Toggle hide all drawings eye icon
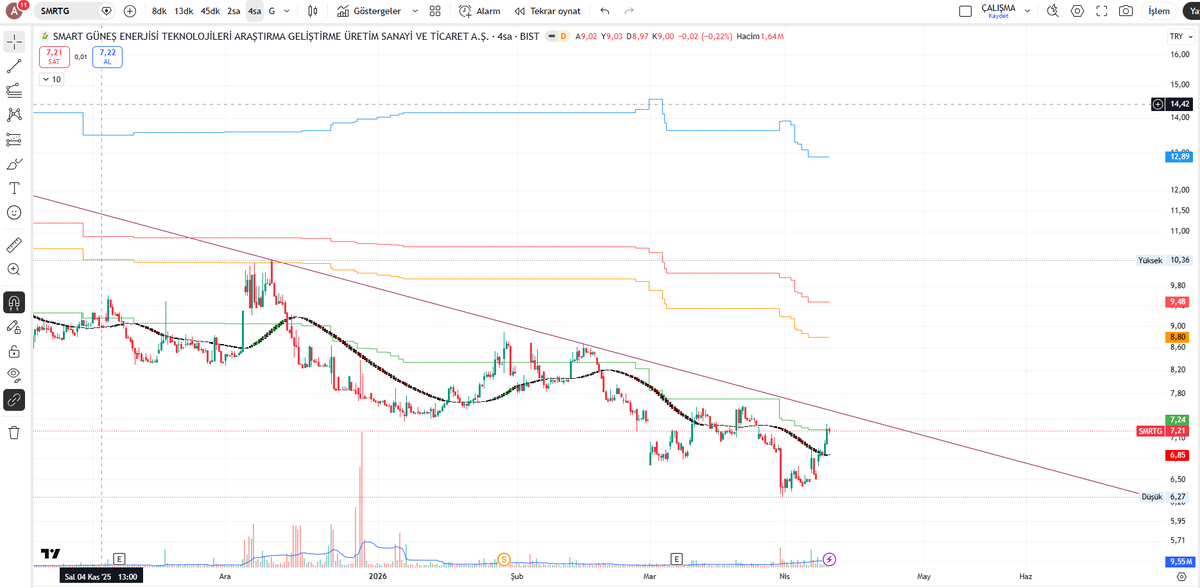This screenshot has width=1200, height=588. 14,375
